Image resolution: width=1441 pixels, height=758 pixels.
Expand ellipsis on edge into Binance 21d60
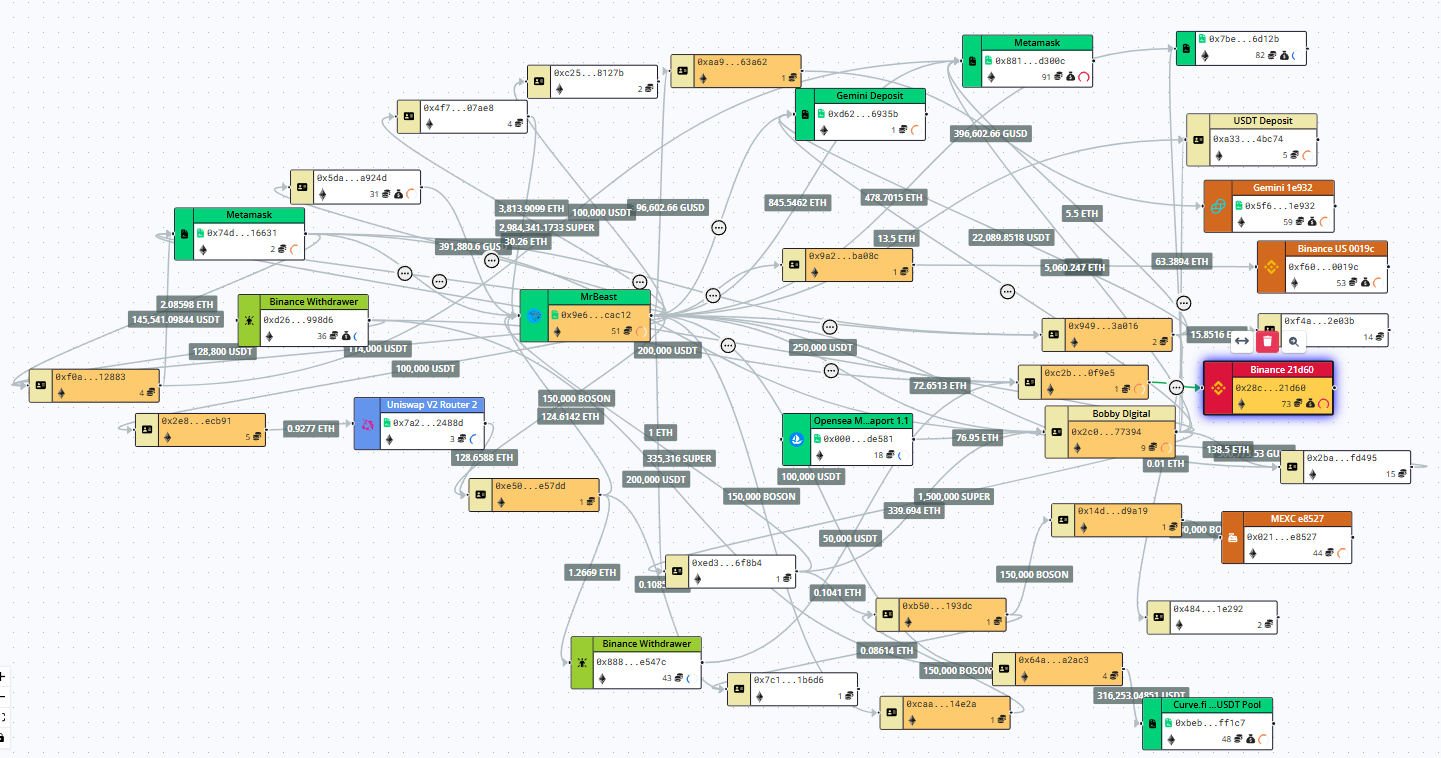1176,388
